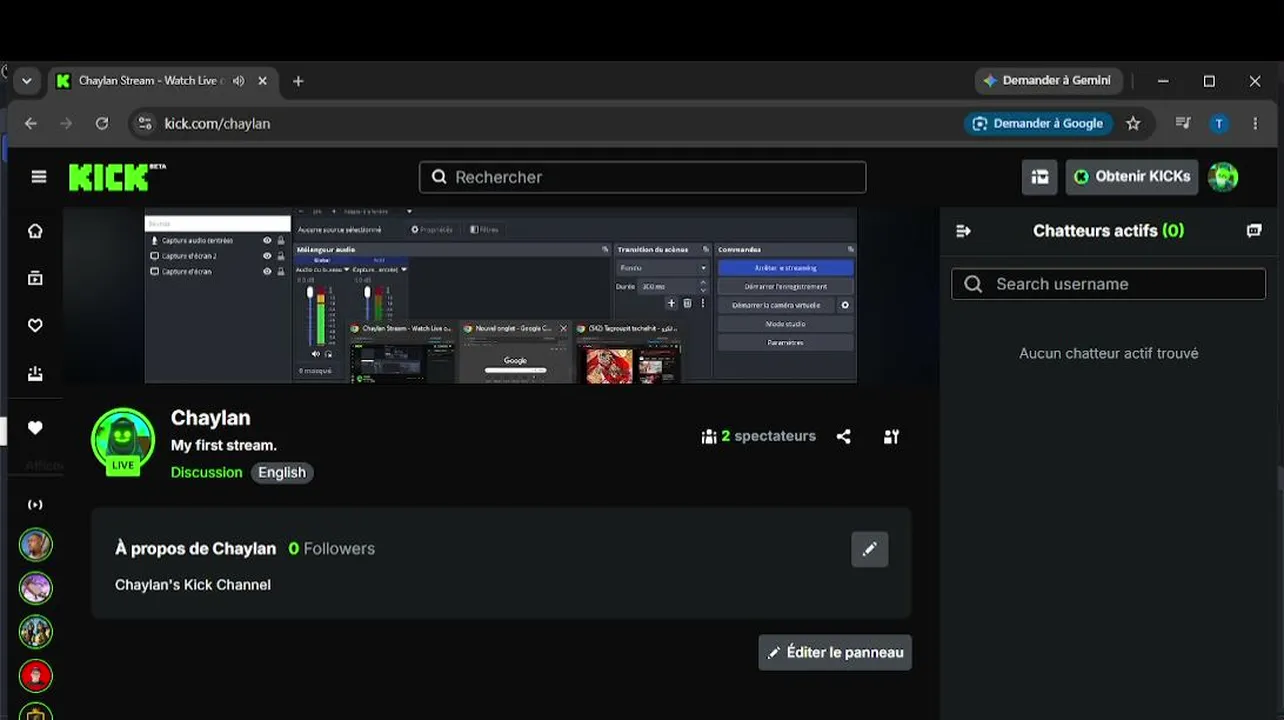1284x720 pixels.
Task: Open the browser media controls icon
Action: pos(1183,123)
